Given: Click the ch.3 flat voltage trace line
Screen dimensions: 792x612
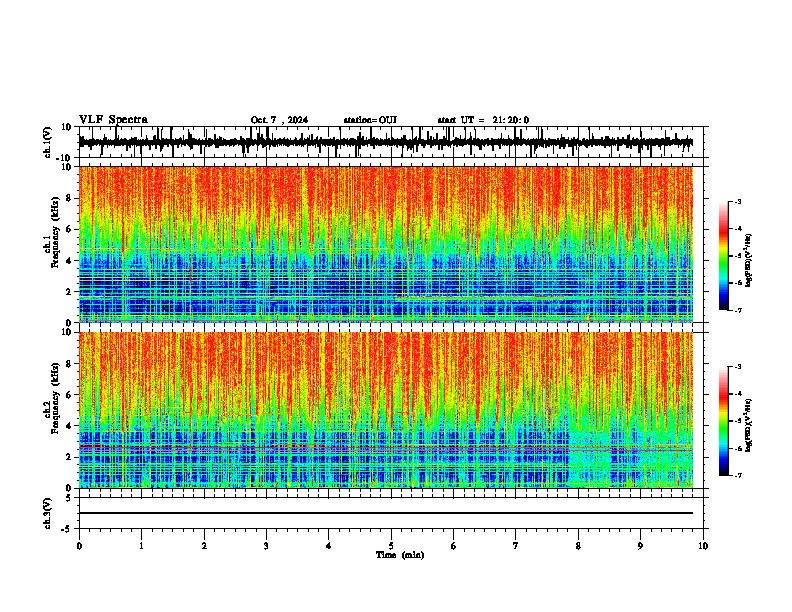Looking at the screenshot, I should 386,513.
